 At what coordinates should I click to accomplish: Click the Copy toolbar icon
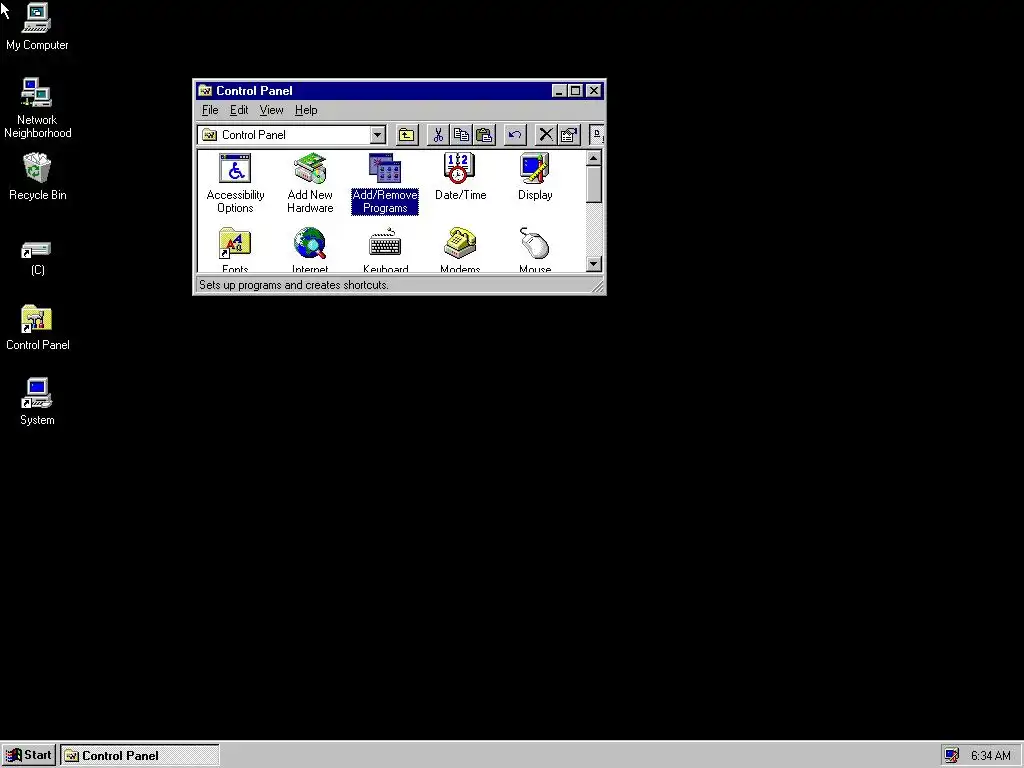461,135
